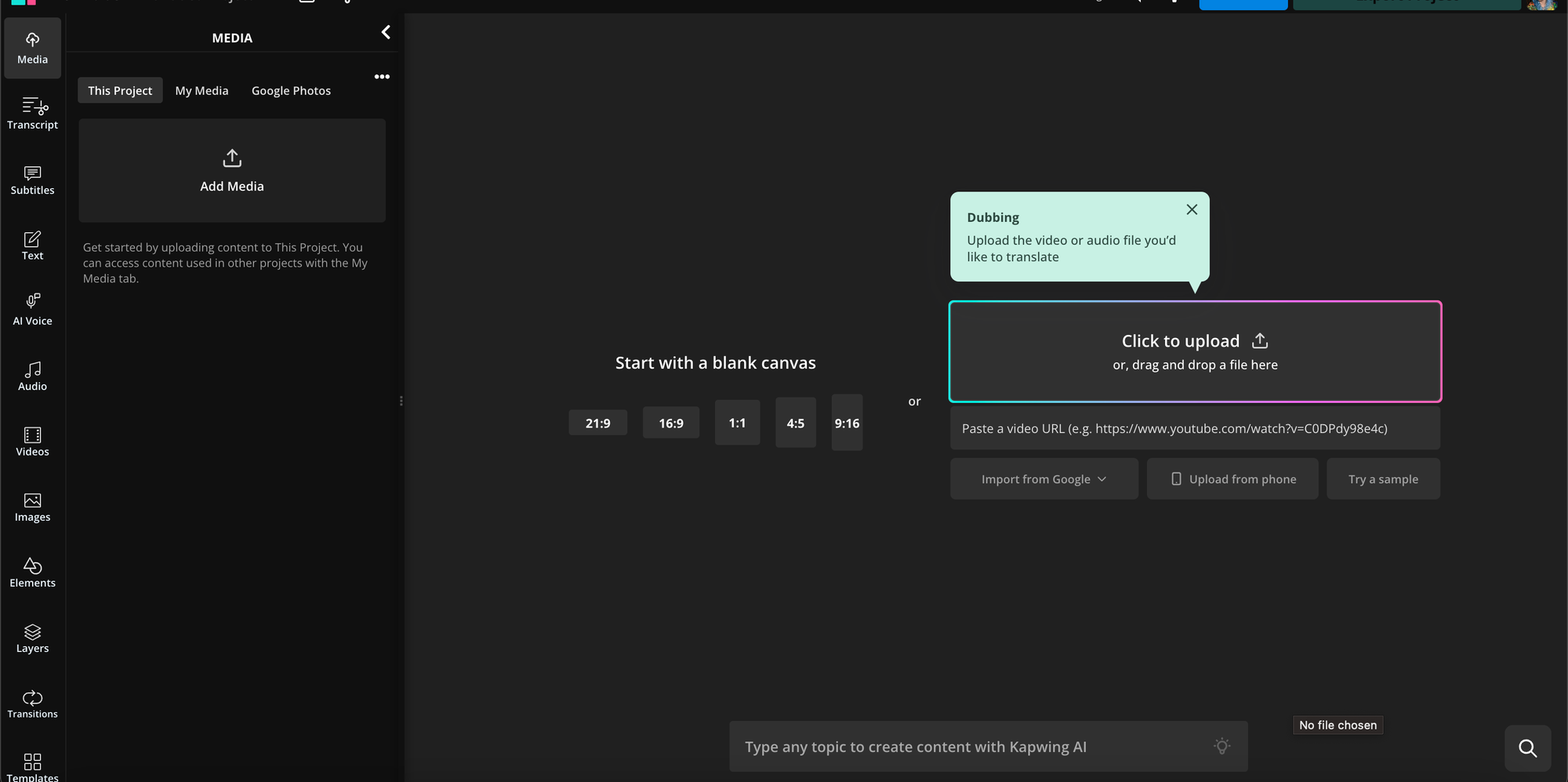Viewport: 1568px width, 782px height.
Task: Start a 16:9 blank canvas
Action: pyautogui.click(x=670, y=423)
